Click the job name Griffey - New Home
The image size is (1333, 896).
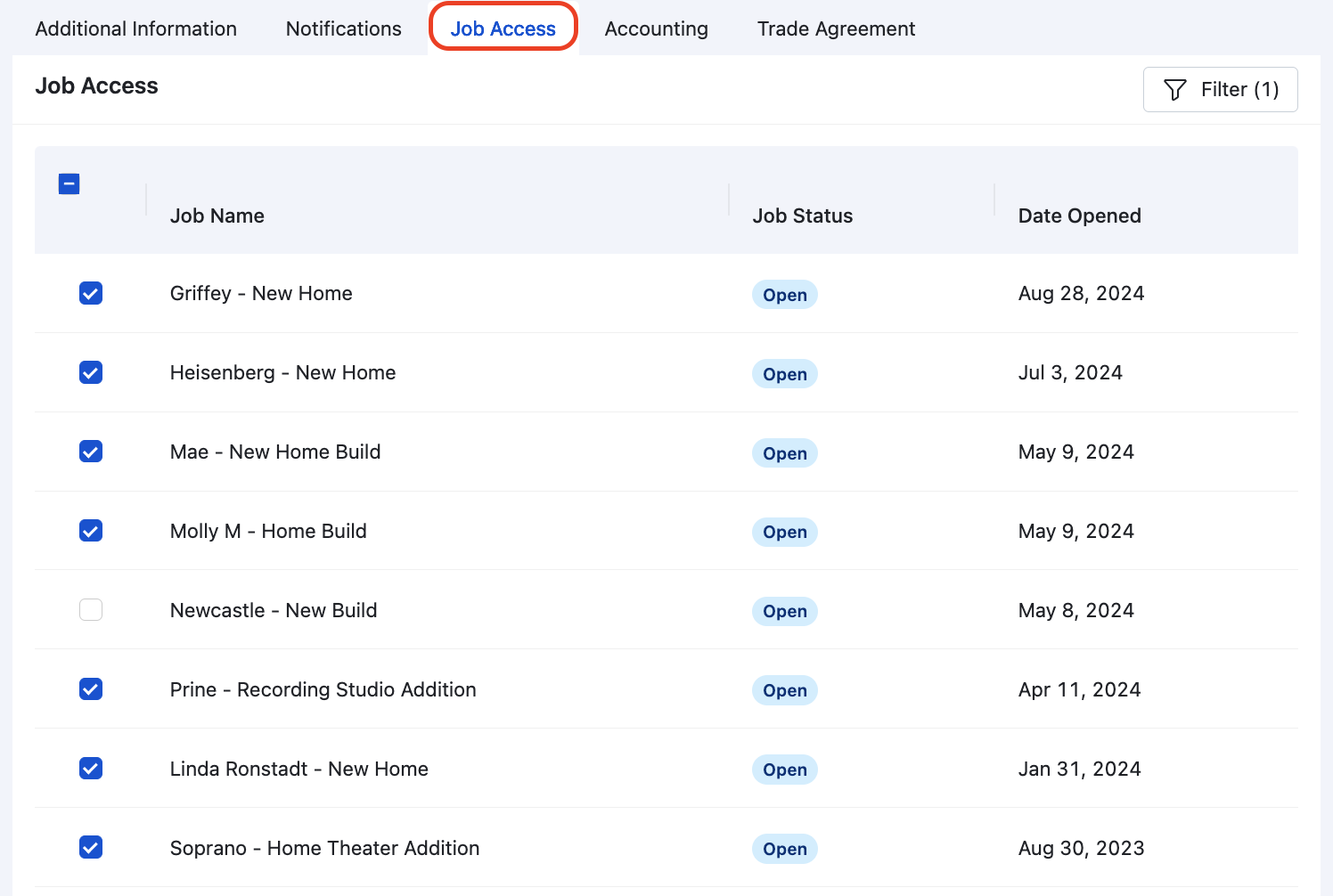point(261,293)
